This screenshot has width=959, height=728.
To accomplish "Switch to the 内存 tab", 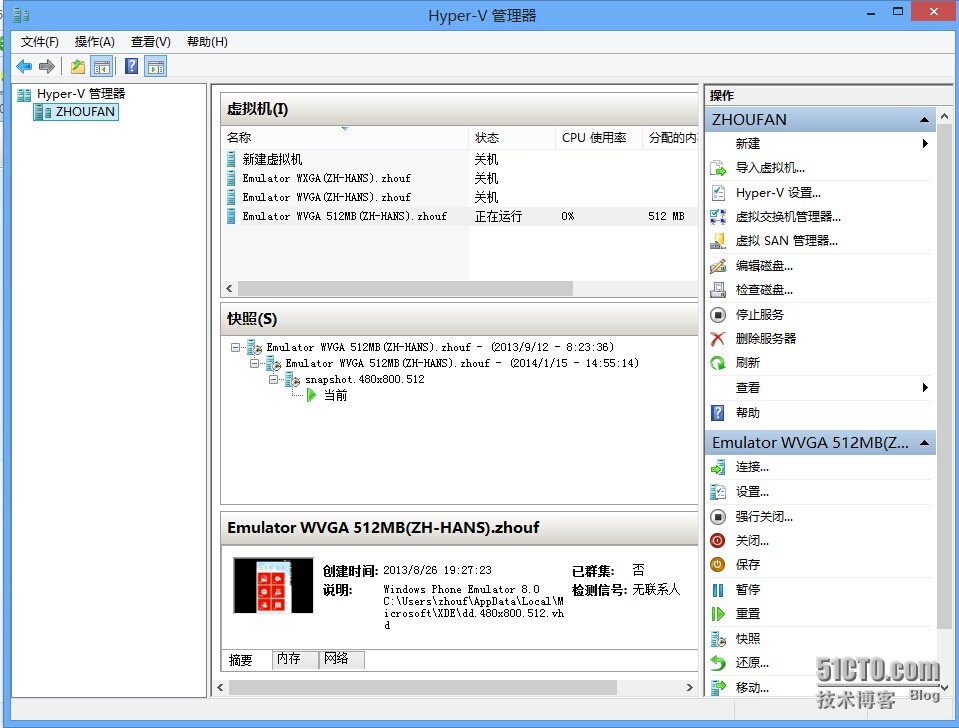I will [x=295, y=659].
